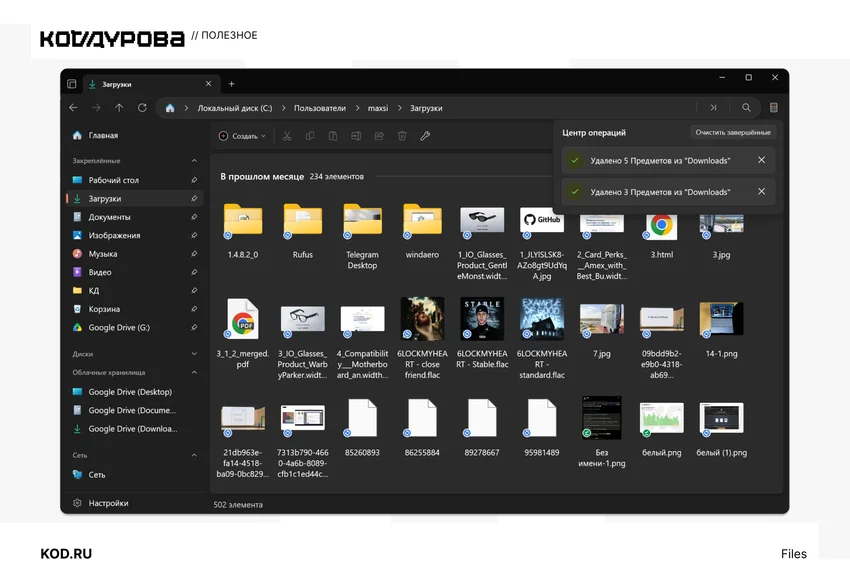Toggle the path edit icon in address bar
This screenshot has height=582, width=850.
[x=713, y=108]
